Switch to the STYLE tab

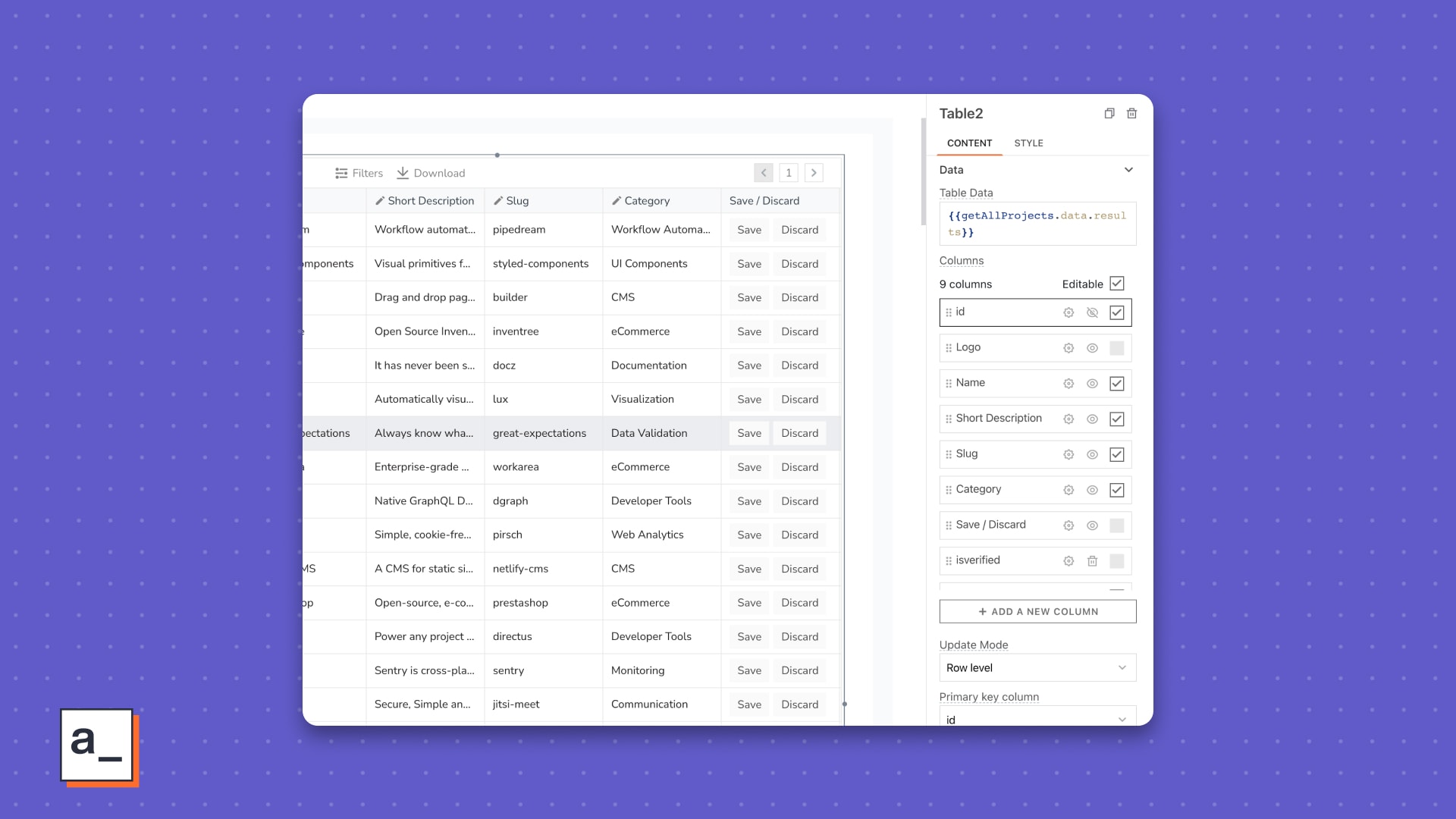point(1028,143)
